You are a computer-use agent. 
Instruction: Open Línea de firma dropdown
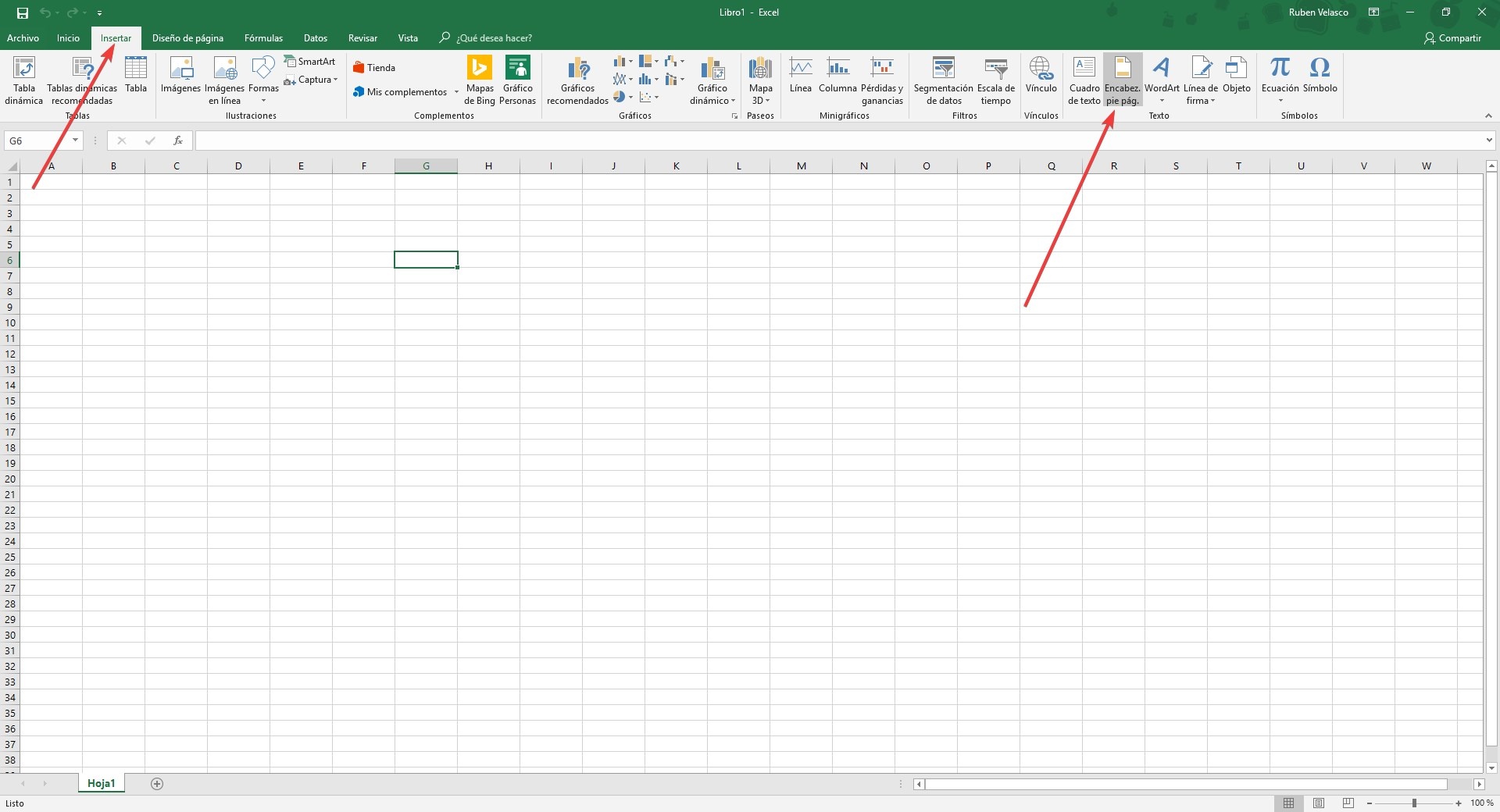pyautogui.click(x=1201, y=80)
